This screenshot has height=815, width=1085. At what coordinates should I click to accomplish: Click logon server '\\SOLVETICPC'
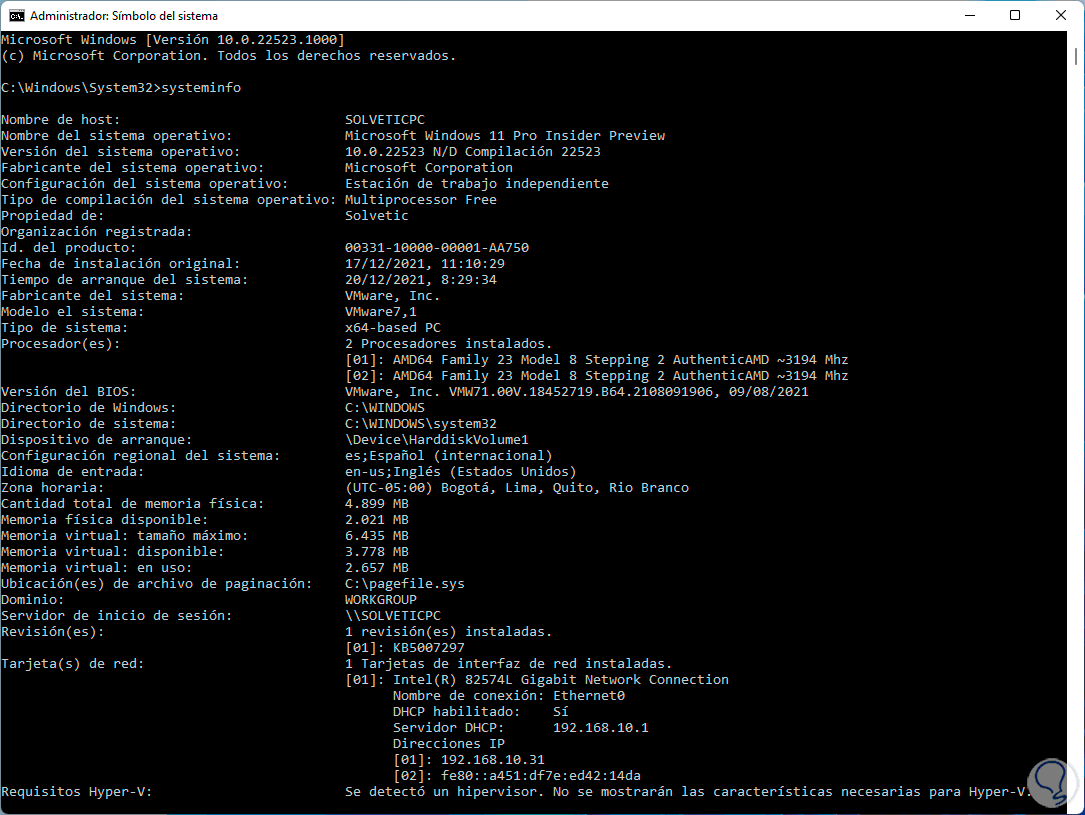click(392, 615)
